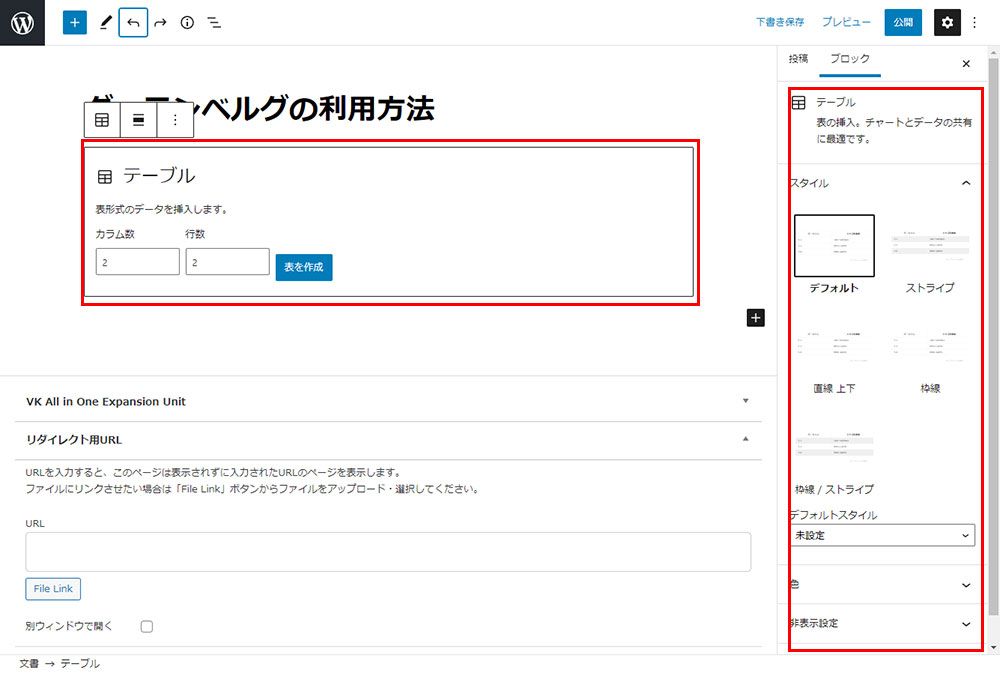Click the 表を作成 button
The height and width of the screenshot is (673, 1000).
[304, 267]
